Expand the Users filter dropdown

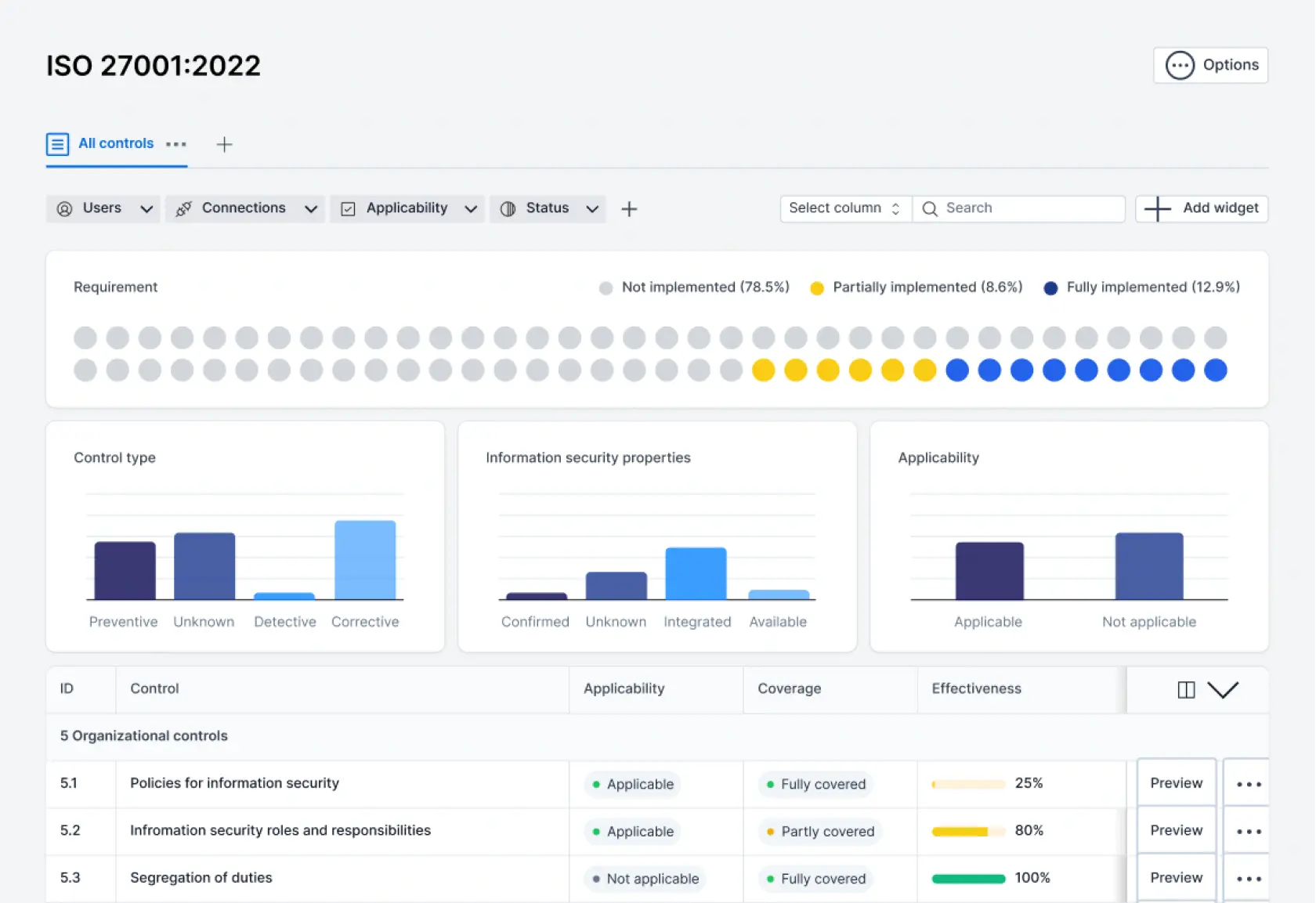pyautogui.click(x=103, y=208)
